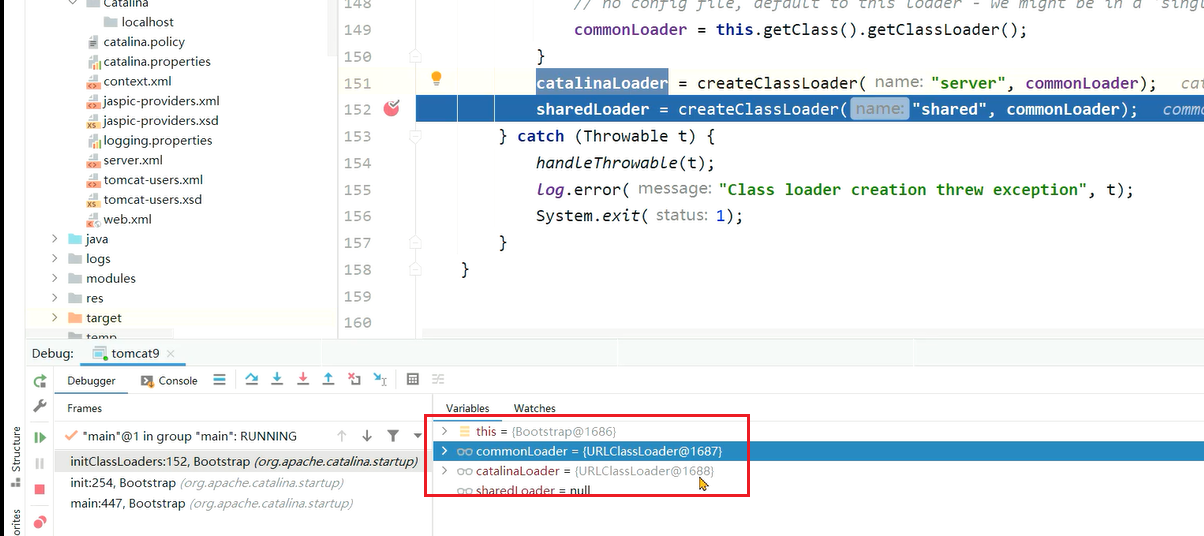Image resolution: width=1204 pixels, height=536 pixels.
Task: Select server.xml in the project tree
Action: tap(132, 160)
